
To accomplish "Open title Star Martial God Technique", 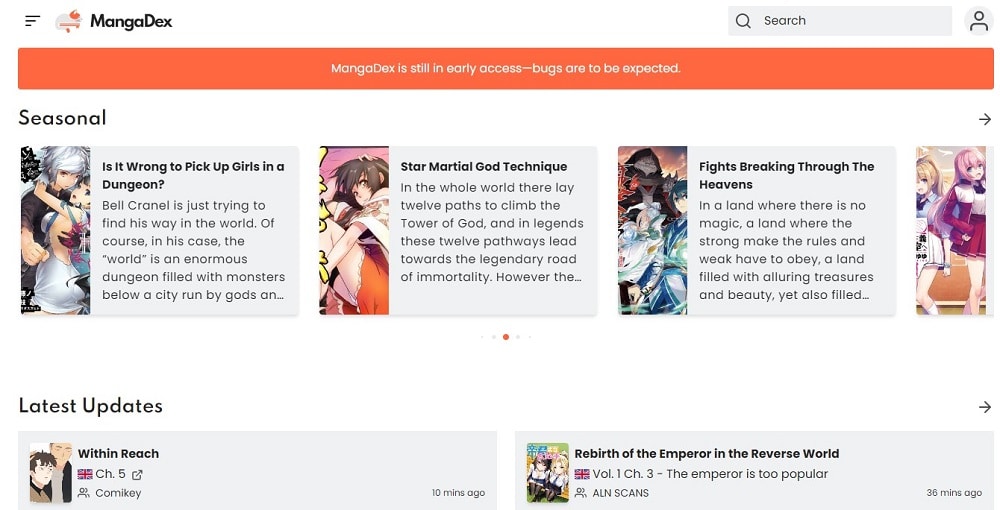I will pos(483,166).
